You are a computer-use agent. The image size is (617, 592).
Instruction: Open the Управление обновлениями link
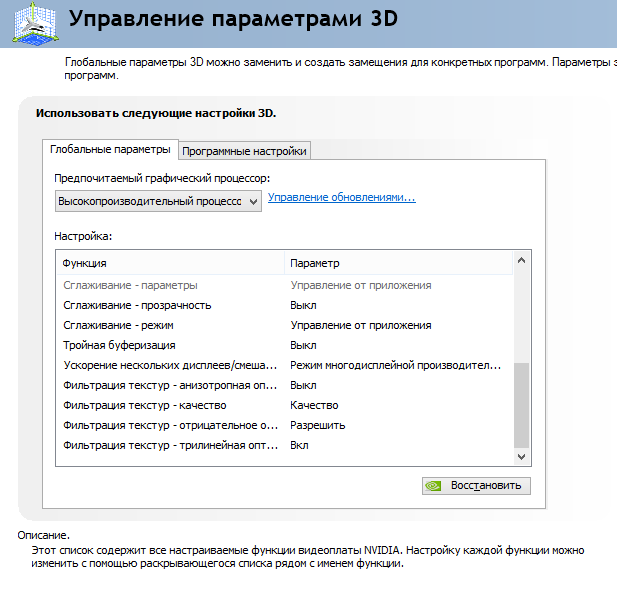click(342, 197)
